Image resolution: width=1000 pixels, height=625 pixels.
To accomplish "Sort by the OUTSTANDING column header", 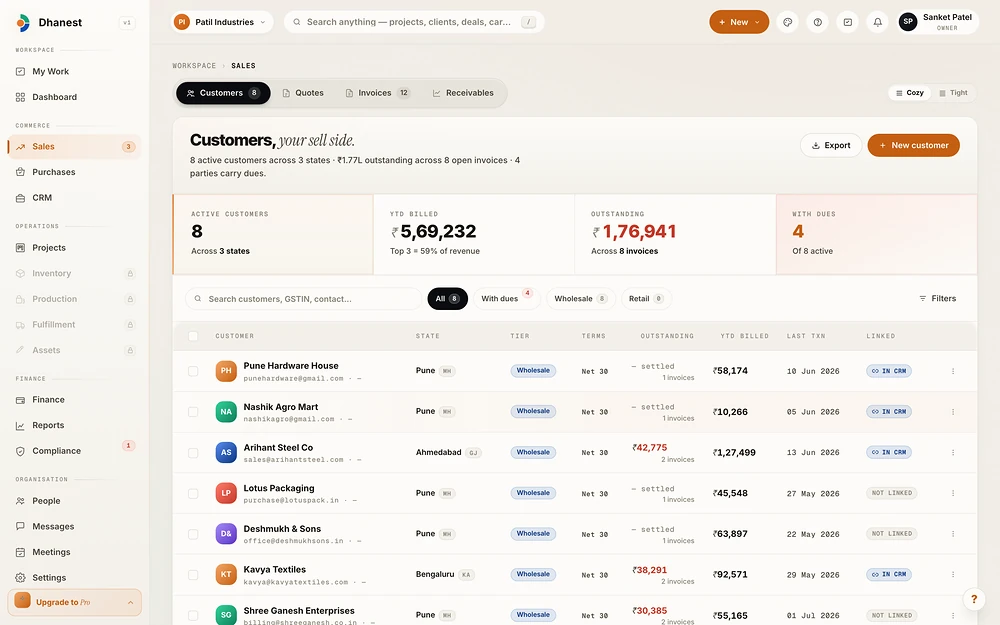I will 667,336.
